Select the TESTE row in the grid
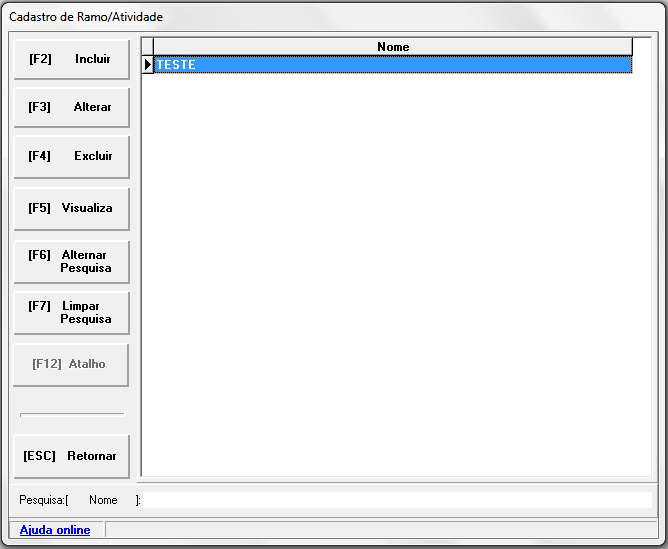Viewport: 668px width, 549px height. tap(393, 65)
